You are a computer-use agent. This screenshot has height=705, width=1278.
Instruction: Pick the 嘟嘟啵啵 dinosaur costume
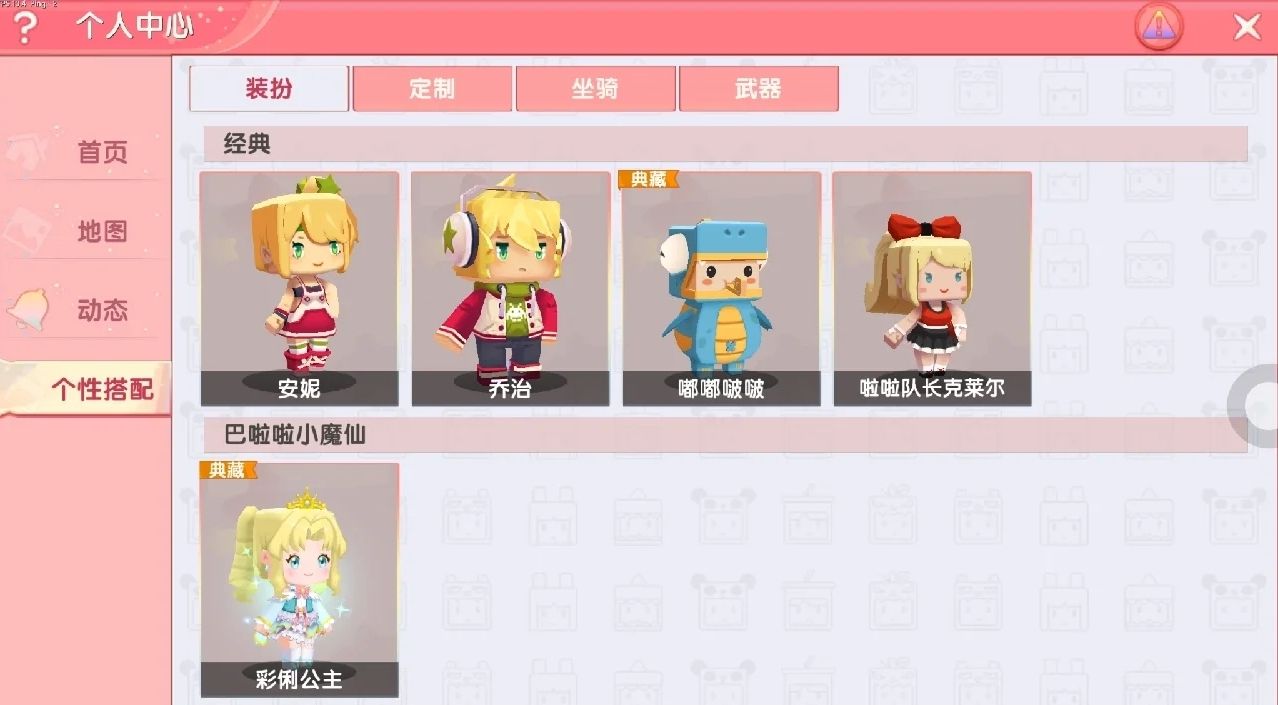click(721, 288)
